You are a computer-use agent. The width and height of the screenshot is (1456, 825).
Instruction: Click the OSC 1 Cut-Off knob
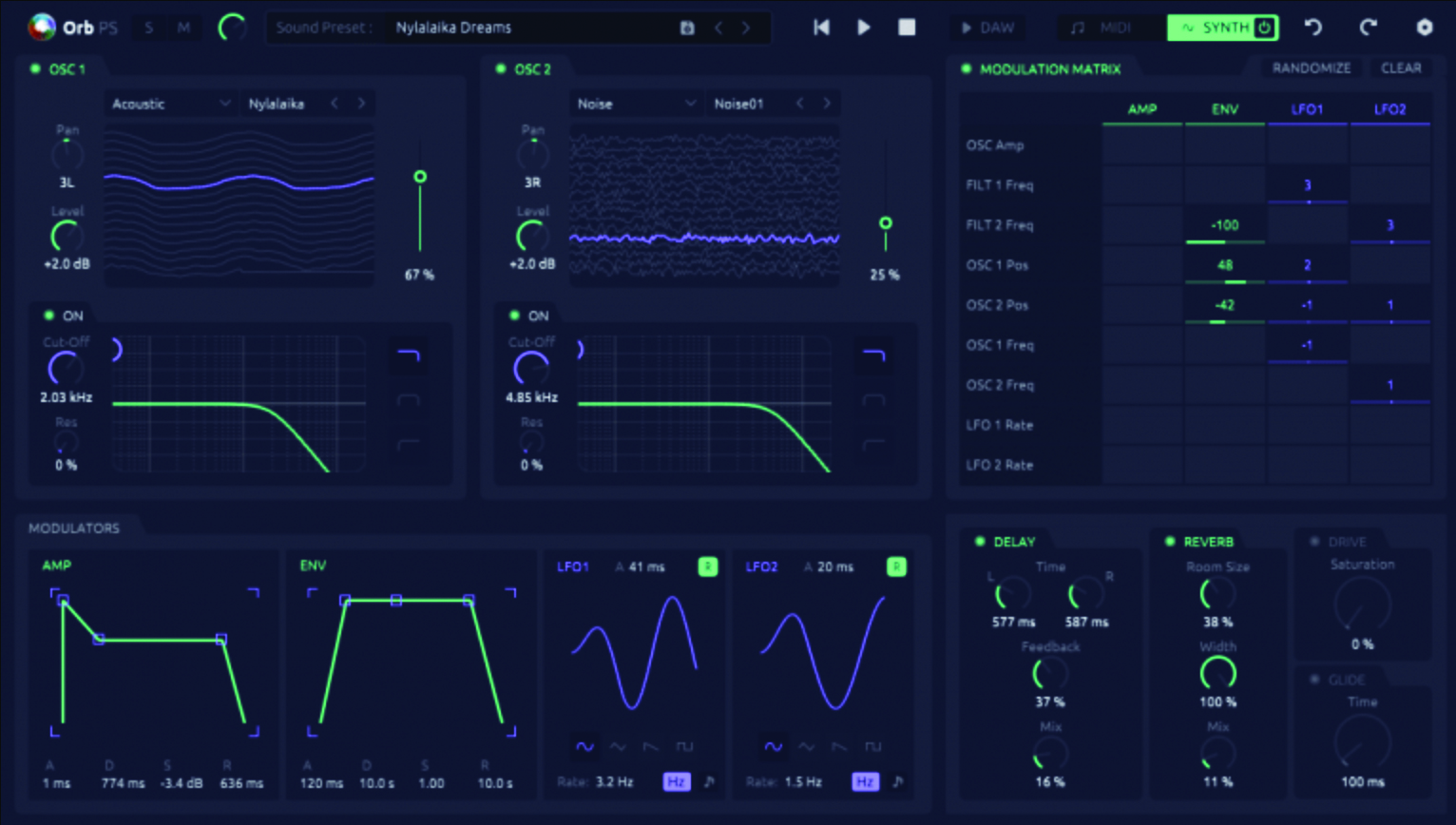[66, 368]
